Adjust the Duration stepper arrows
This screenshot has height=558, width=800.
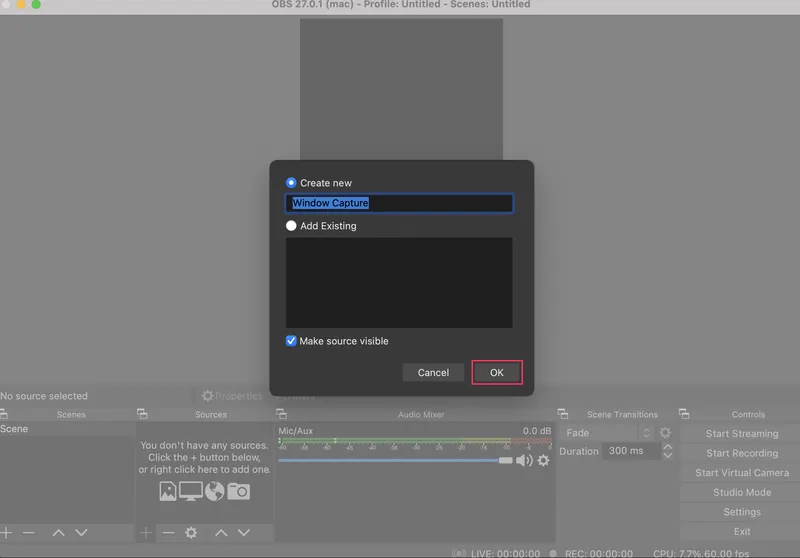click(x=666, y=452)
